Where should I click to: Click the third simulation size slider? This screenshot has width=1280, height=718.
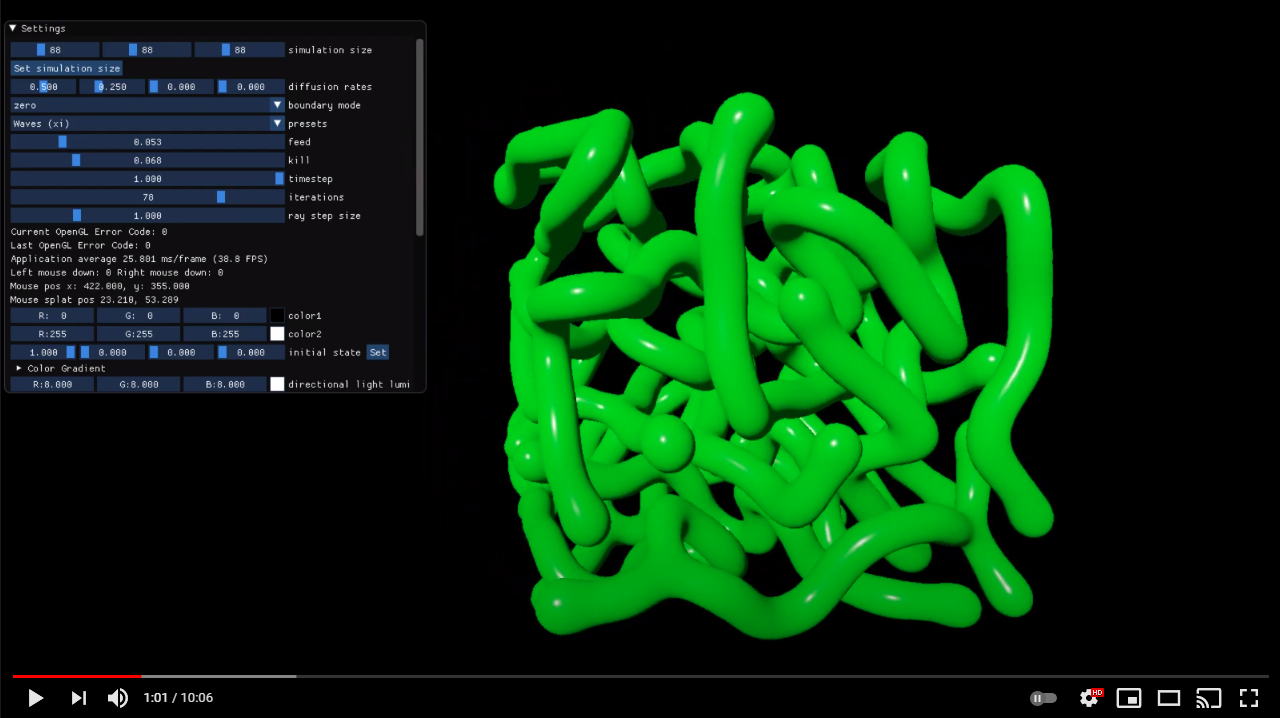[240, 50]
